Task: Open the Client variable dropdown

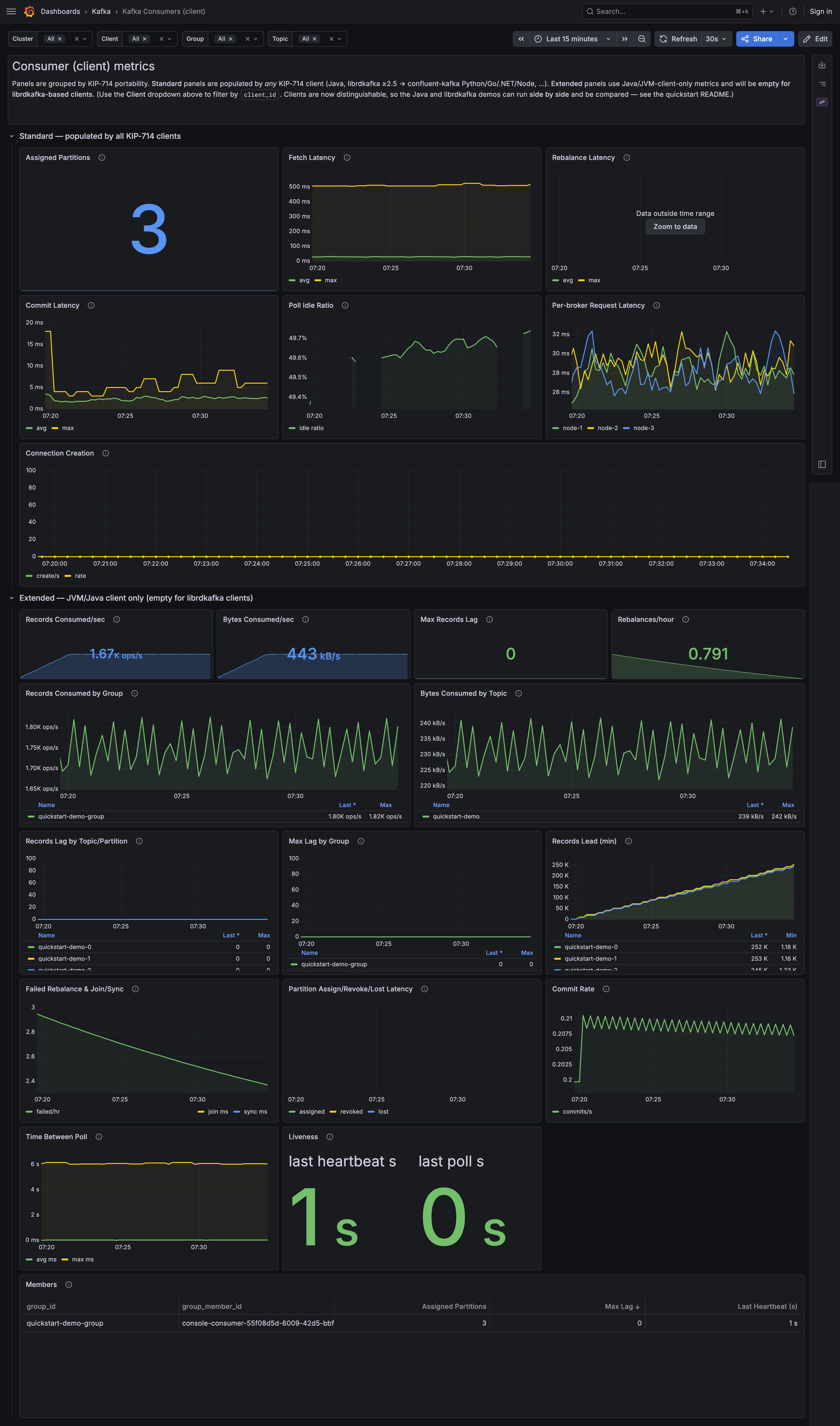Action: pyautogui.click(x=169, y=39)
